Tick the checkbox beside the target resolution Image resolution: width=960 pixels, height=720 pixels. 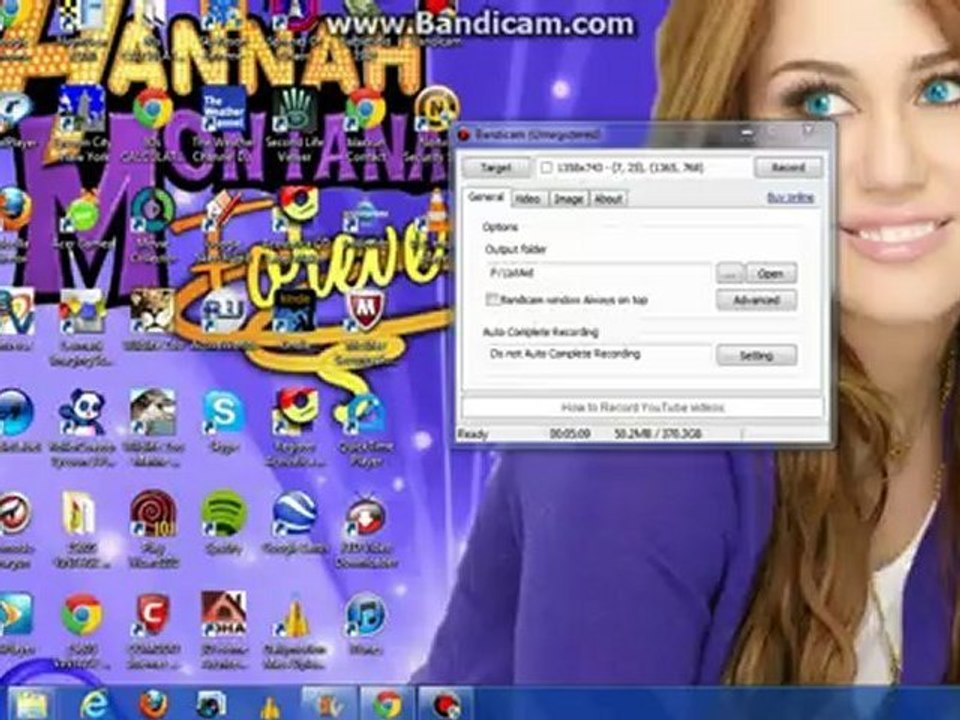[x=547, y=167]
